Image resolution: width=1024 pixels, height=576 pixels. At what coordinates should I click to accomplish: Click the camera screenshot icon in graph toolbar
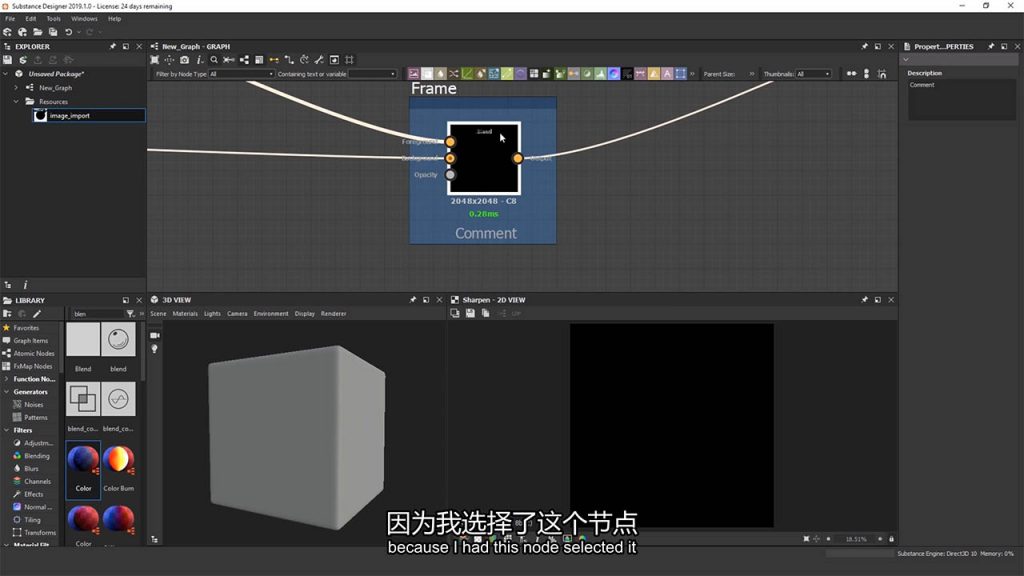(x=185, y=60)
